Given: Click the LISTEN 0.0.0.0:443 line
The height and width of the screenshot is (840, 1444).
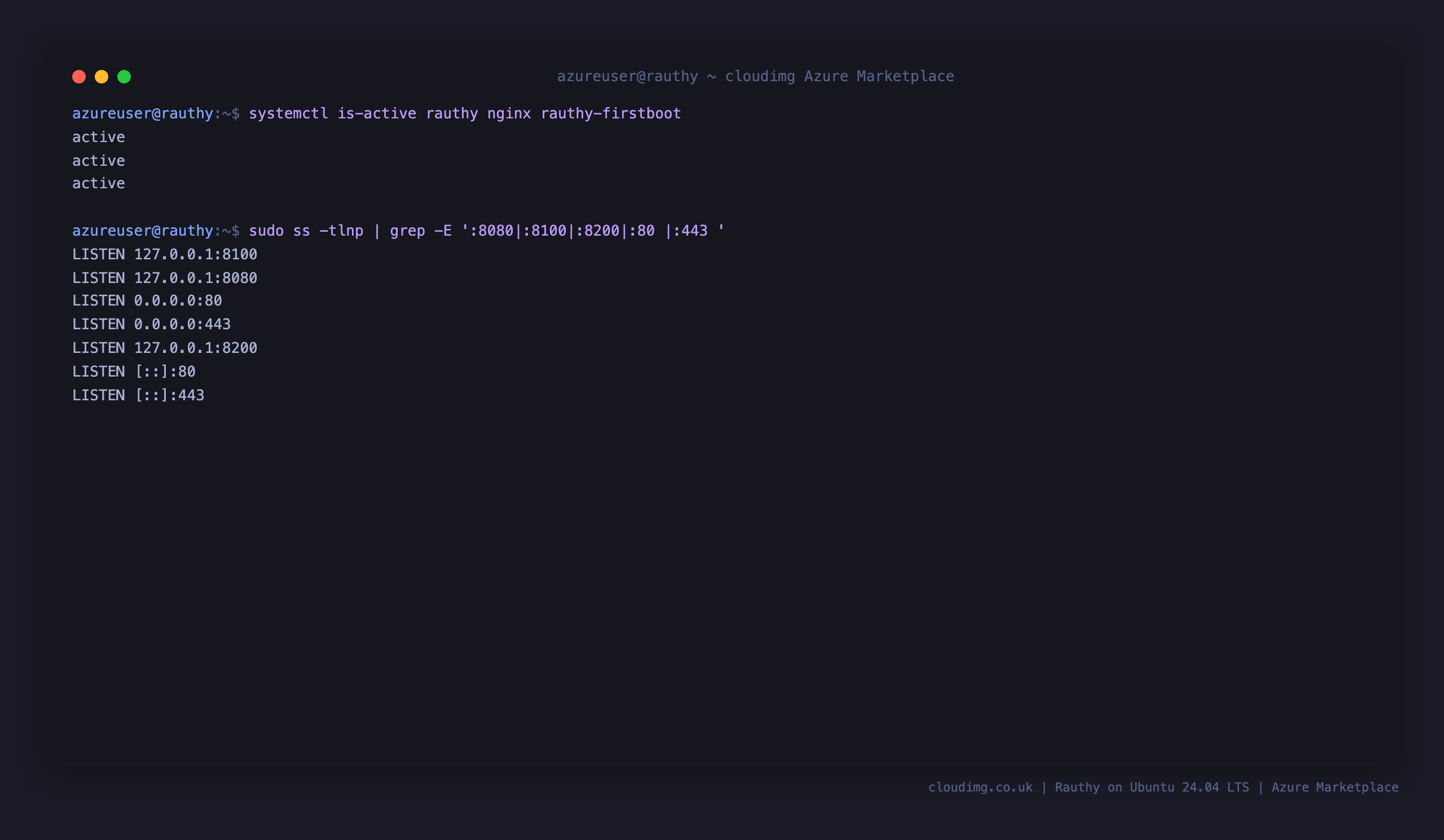Looking at the screenshot, I should click(x=151, y=324).
